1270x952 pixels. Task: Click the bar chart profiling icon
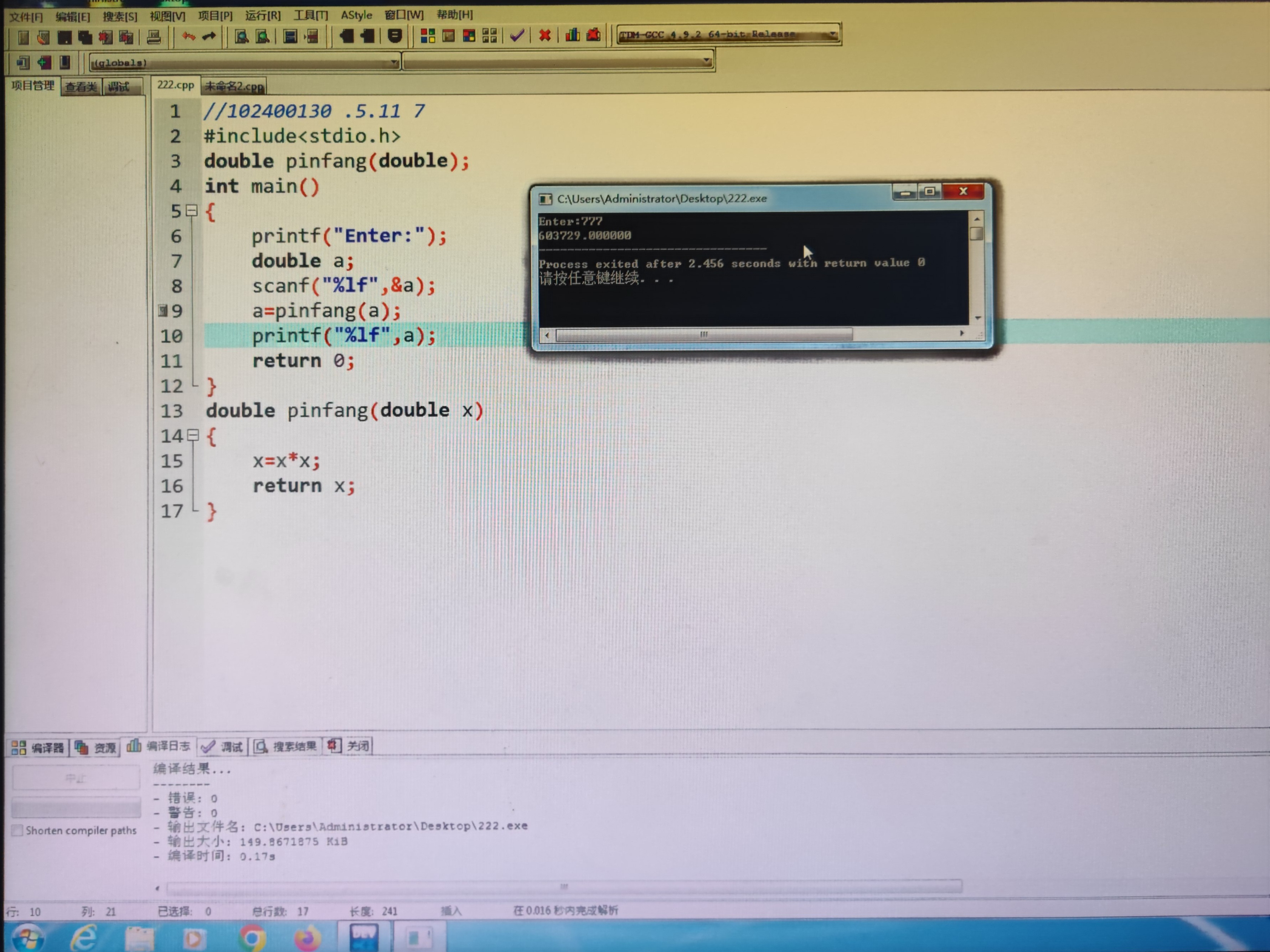point(572,35)
